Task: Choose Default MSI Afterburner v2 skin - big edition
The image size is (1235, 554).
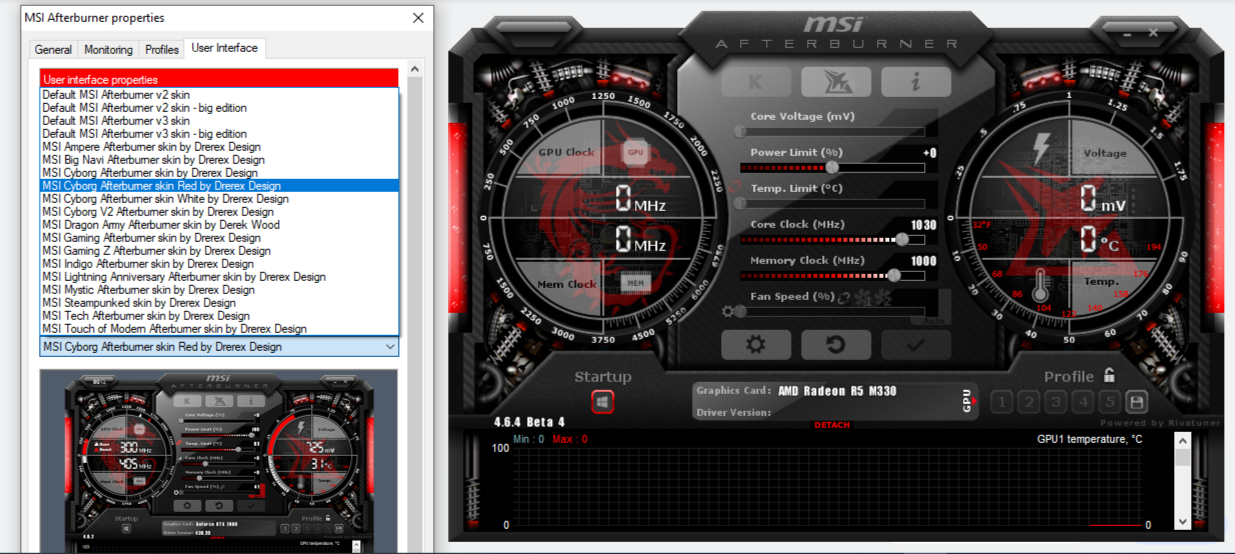Action: click(x=219, y=107)
